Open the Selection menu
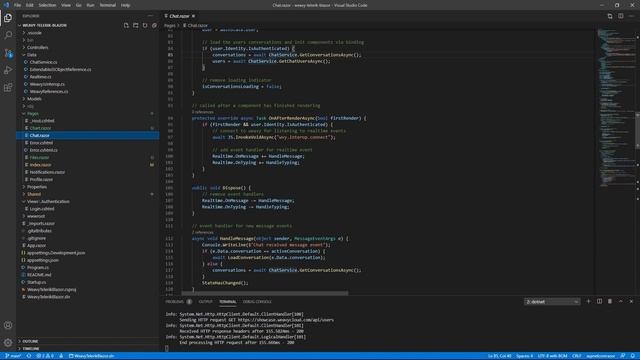Screen dimensions: 640x360 tap(47, 5)
